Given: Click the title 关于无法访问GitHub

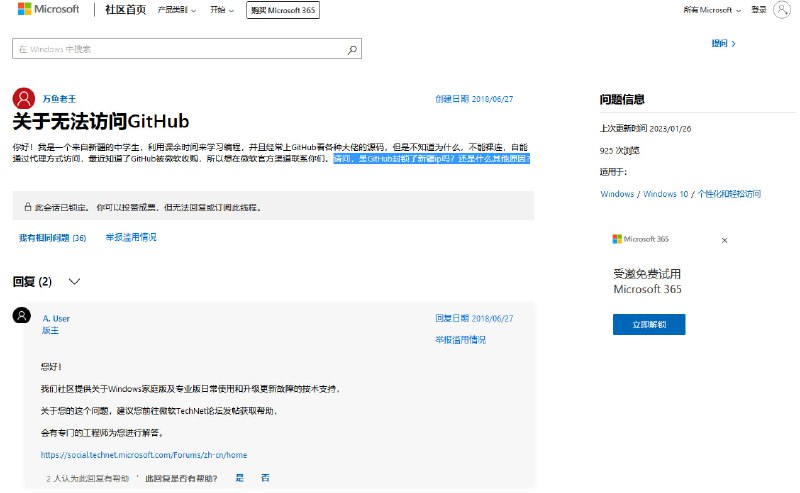Looking at the screenshot, I should coord(101,121).
